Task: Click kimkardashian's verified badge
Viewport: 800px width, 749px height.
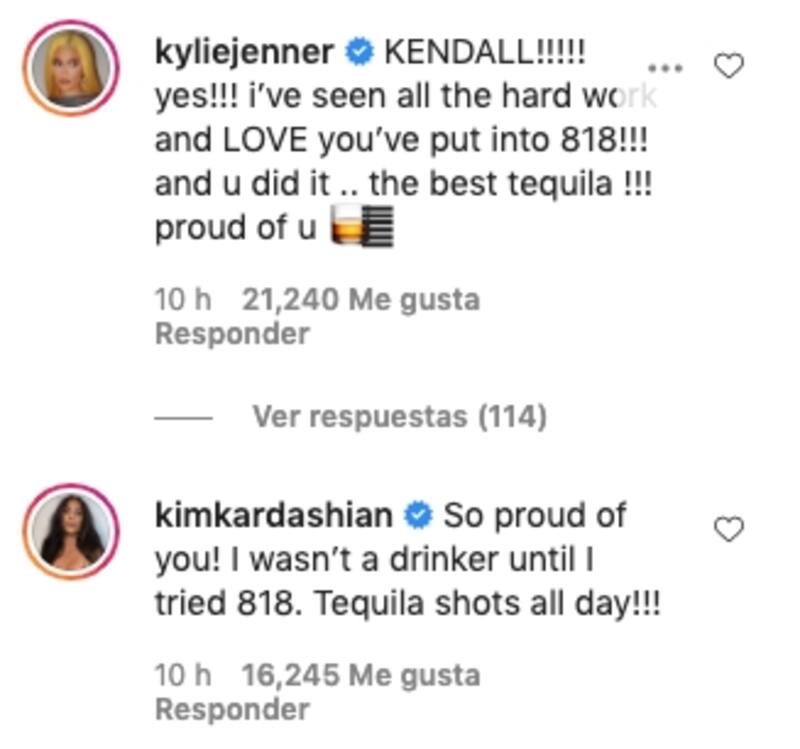Action: (x=416, y=516)
